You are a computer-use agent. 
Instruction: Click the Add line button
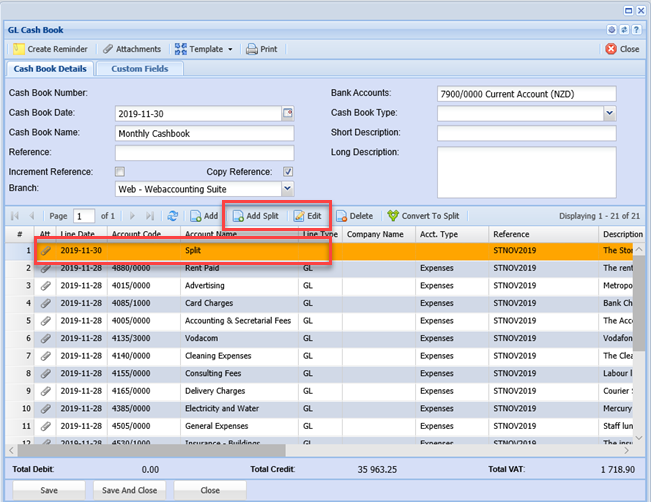(x=204, y=216)
